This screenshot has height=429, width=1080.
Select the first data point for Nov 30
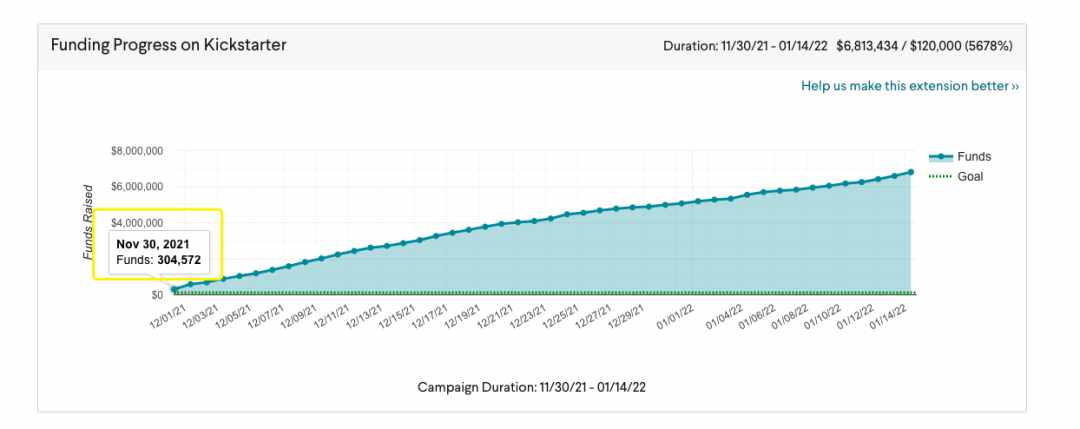click(x=174, y=289)
